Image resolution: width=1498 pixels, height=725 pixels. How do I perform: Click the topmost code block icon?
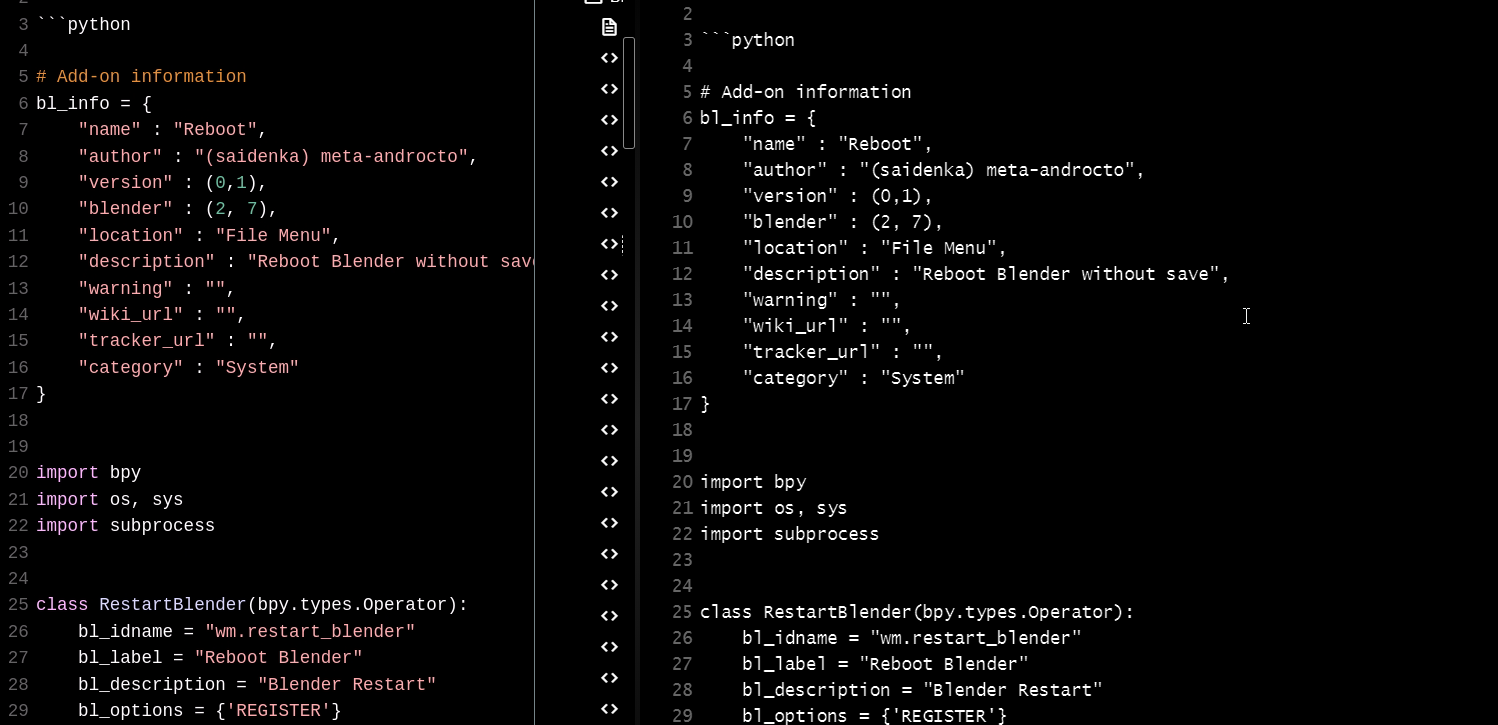coord(610,58)
